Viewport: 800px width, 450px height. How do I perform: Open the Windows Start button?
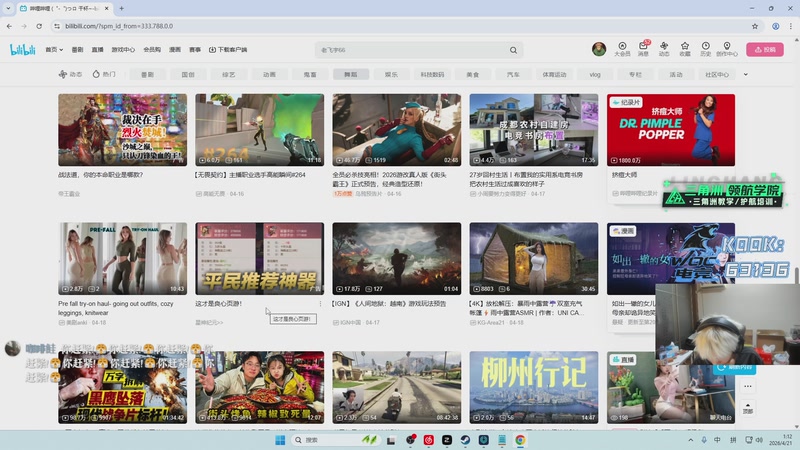pos(280,440)
